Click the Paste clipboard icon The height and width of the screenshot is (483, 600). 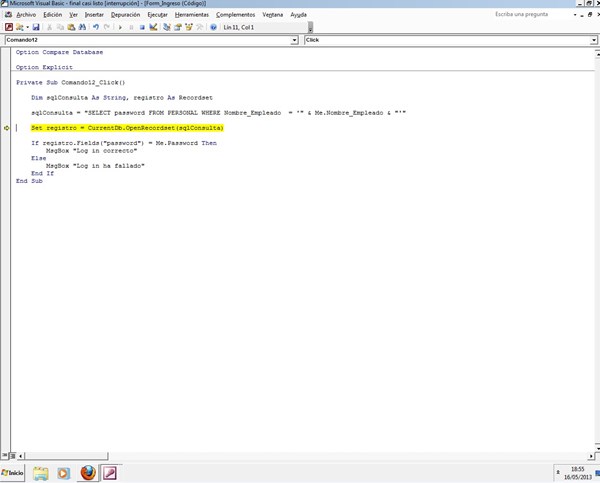(x=71, y=27)
